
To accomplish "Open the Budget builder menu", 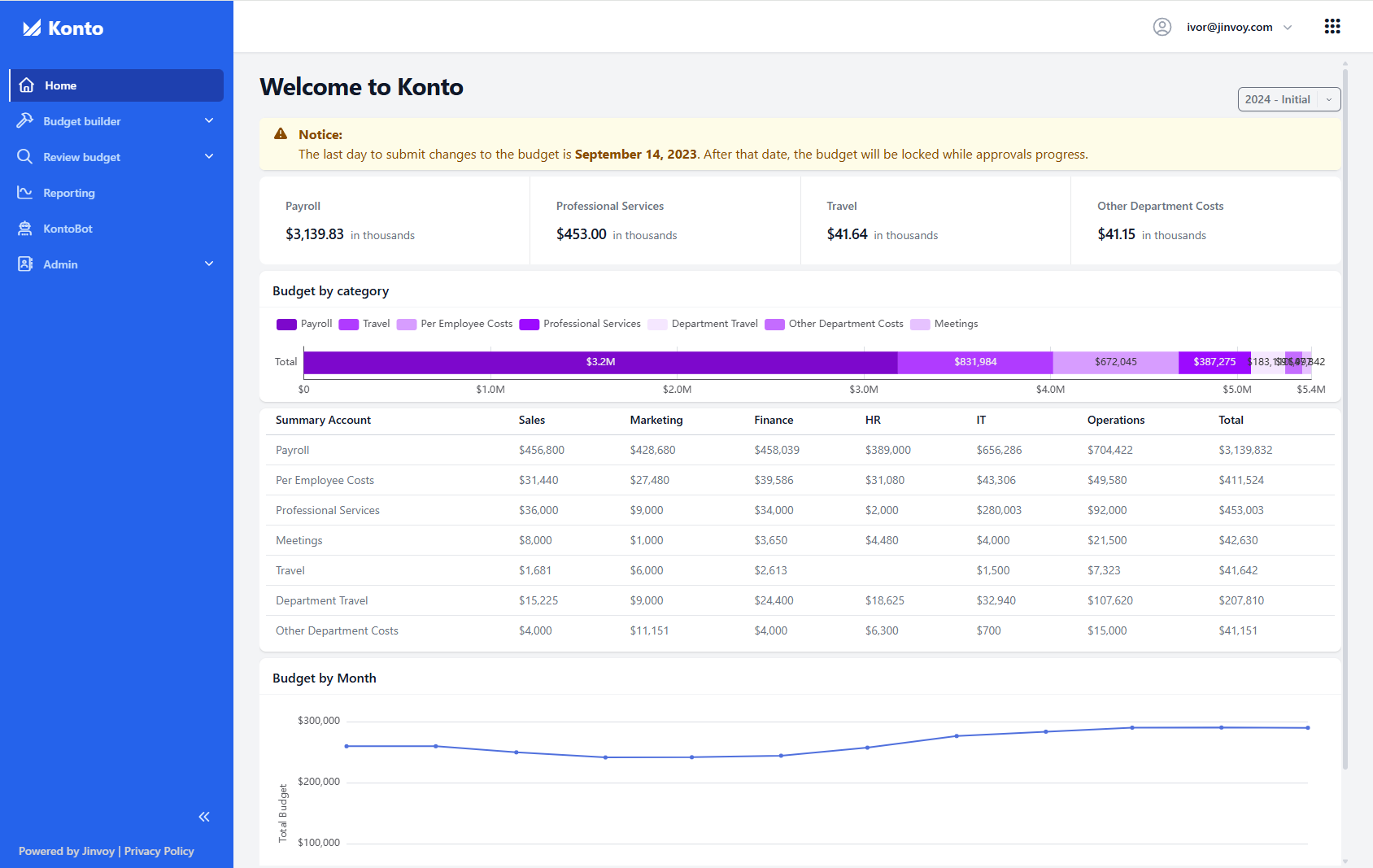I will tap(116, 121).
